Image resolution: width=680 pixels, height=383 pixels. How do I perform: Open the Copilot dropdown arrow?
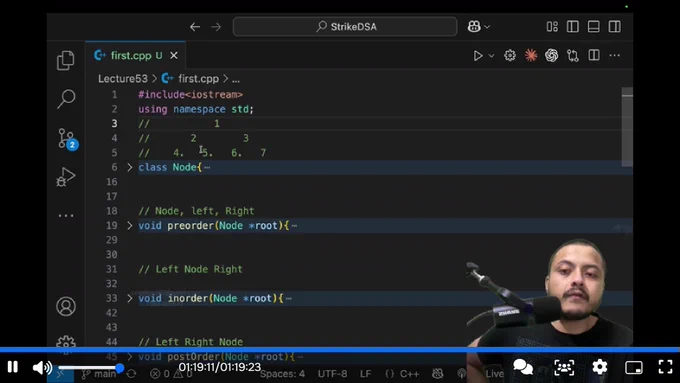point(487,27)
